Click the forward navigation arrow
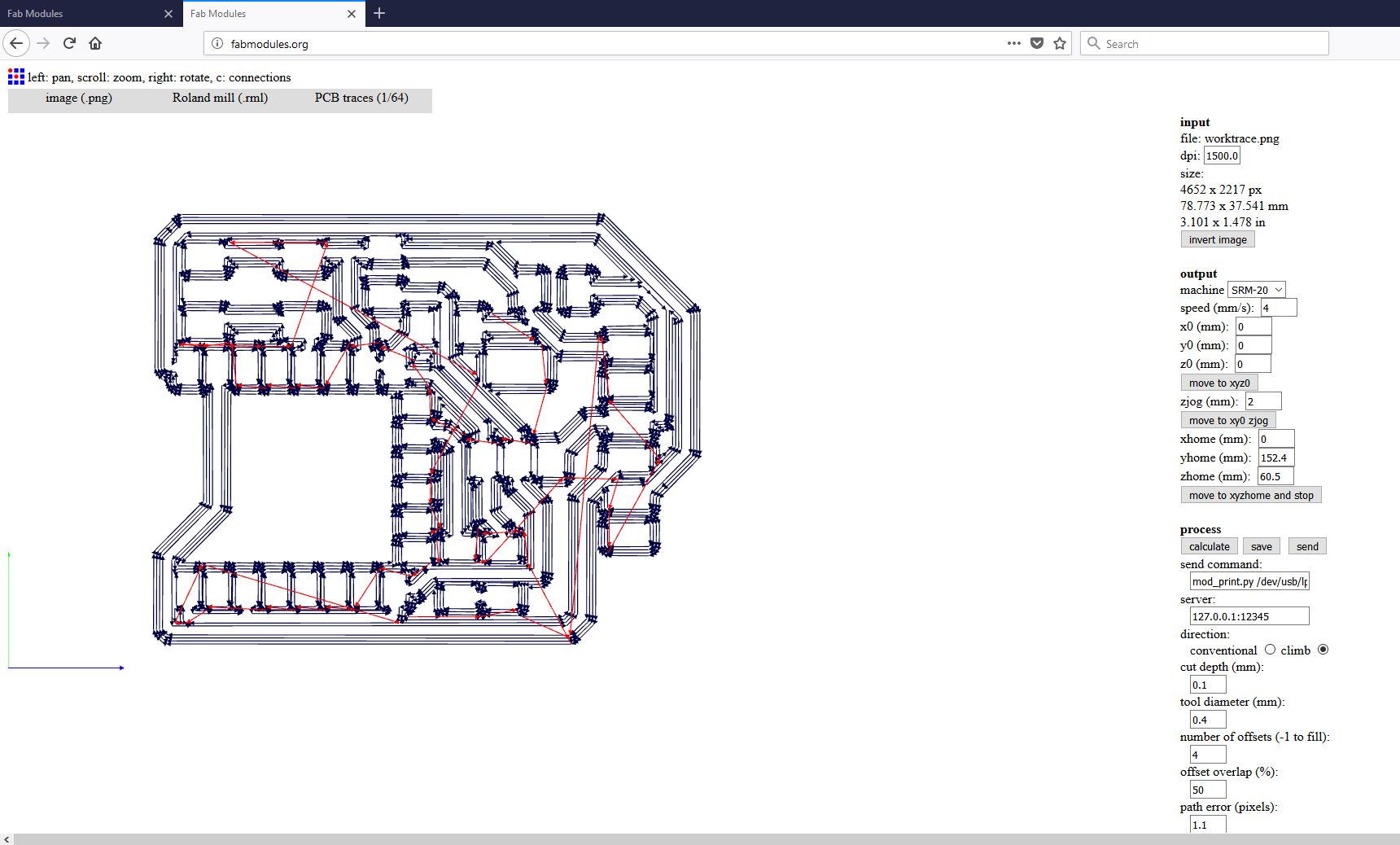This screenshot has height=845, width=1400. pos(44,43)
